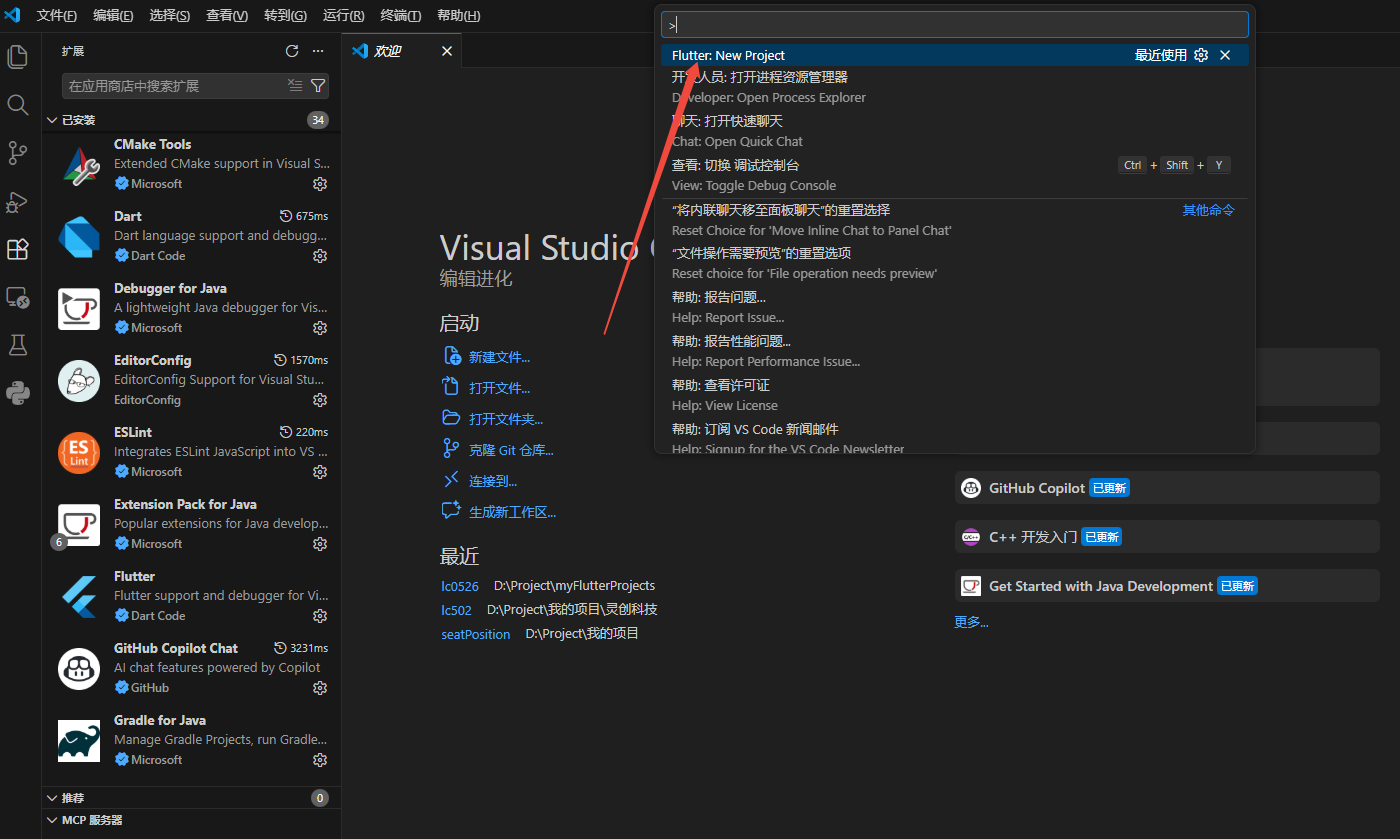Screen dimensions: 1400x839
Task: Open the Python icon in activity bar
Action: click(17, 393)
